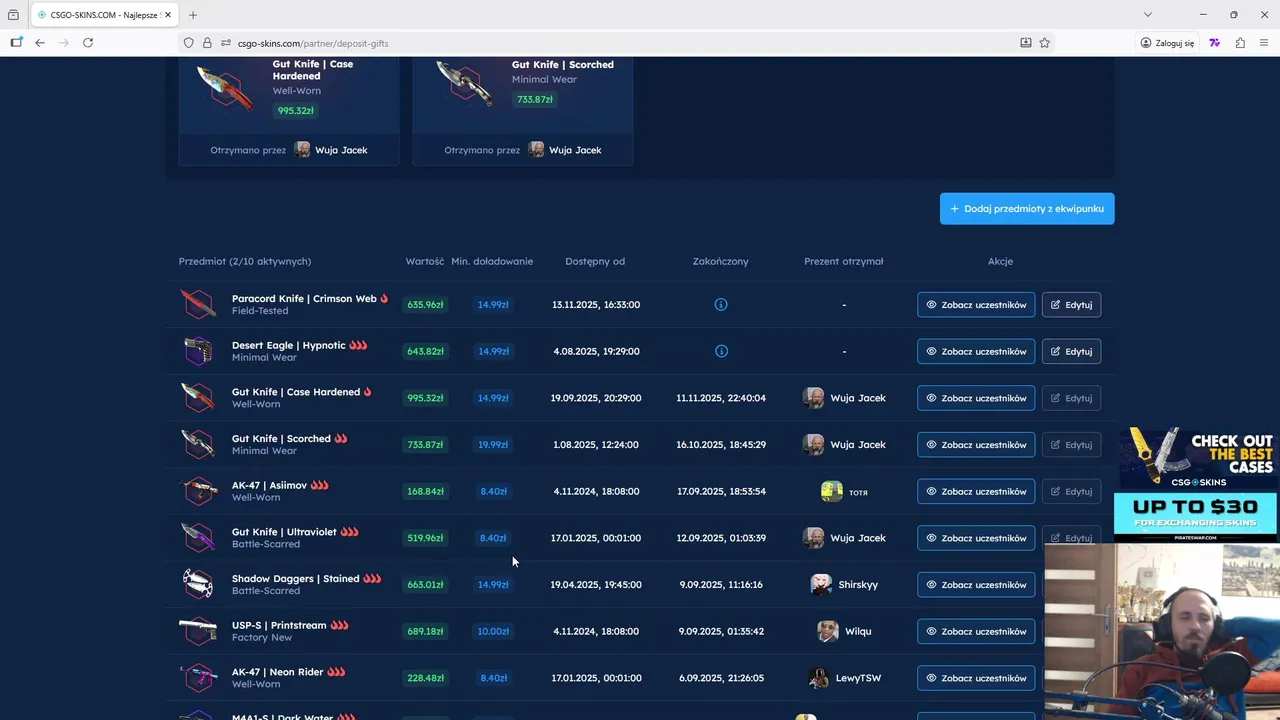Click the Check Out The Best Cases ad
This screenshot has width=1280, height=720.
(x=1197, y=460)
